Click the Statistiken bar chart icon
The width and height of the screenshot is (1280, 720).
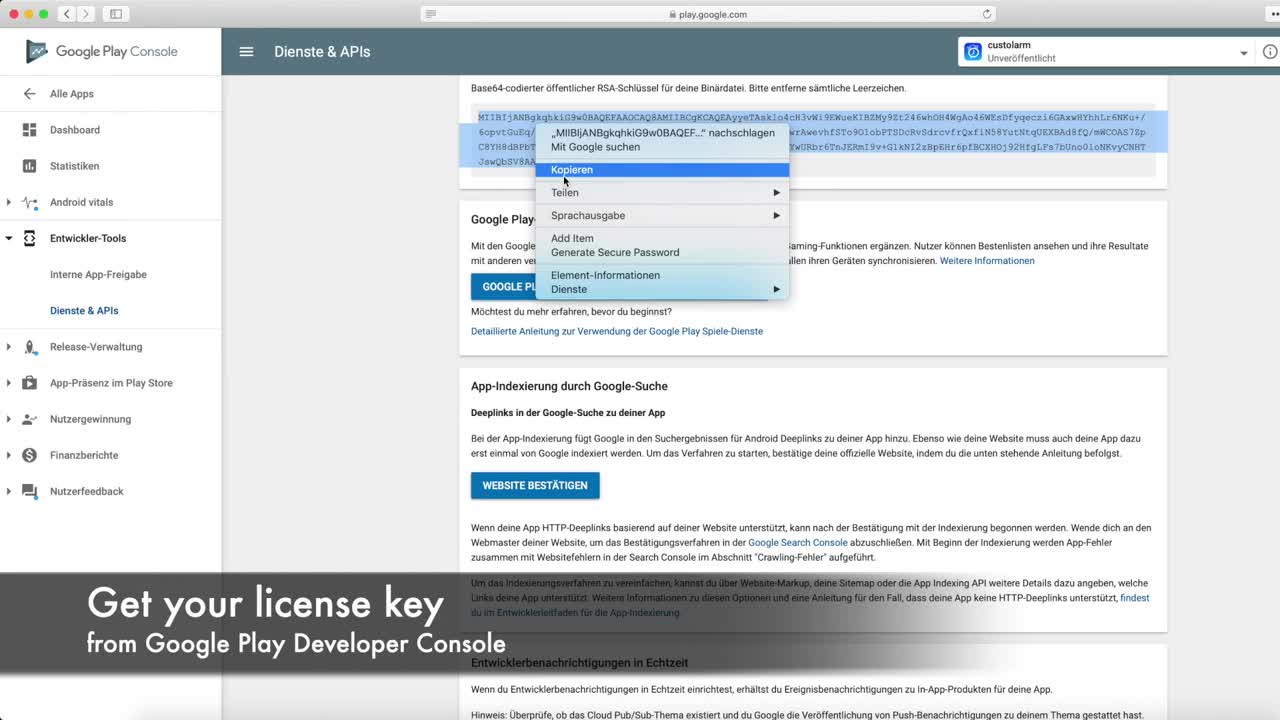[x=29, y=166]
